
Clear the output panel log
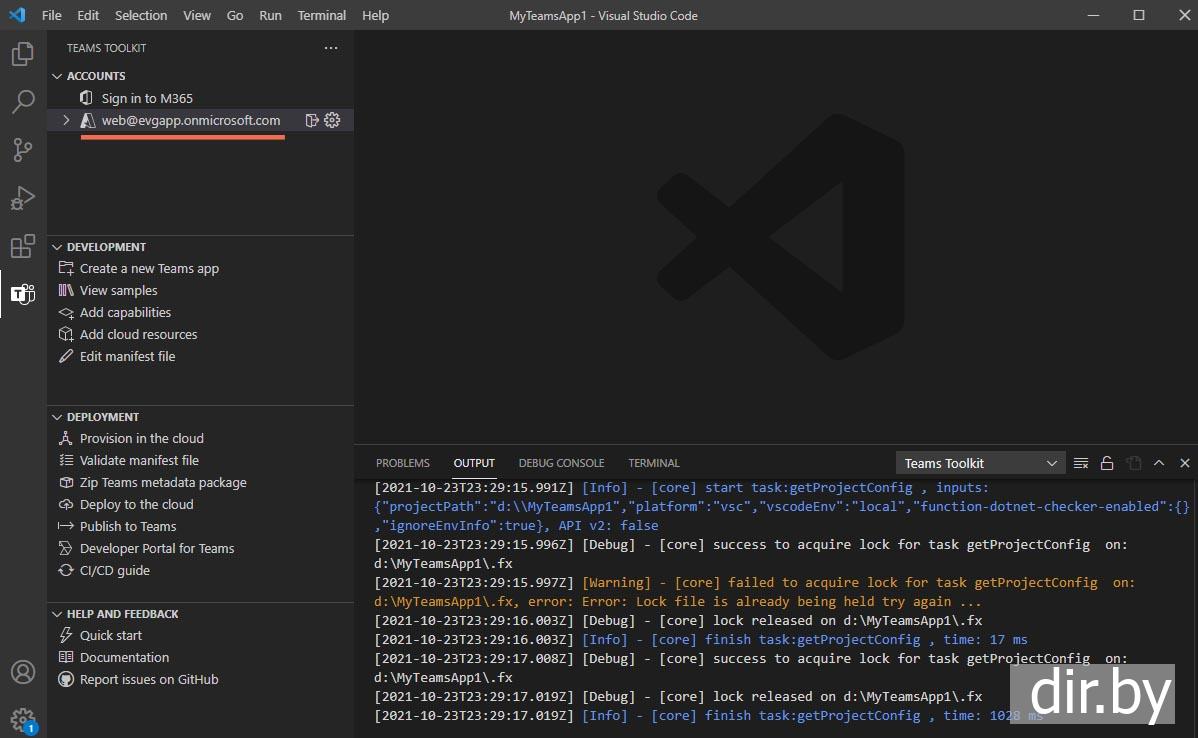(x=1081, y=463)
